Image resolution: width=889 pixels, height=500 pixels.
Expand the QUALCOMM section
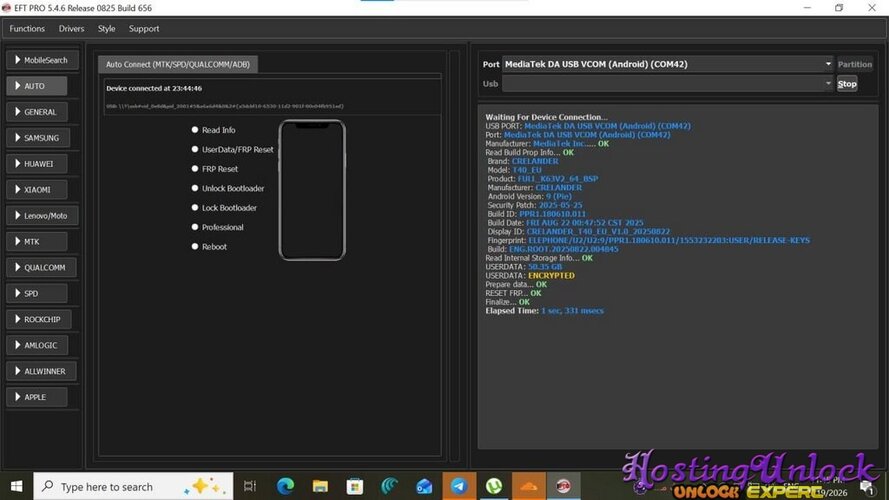pyautogui.click(x=41, y=268)
